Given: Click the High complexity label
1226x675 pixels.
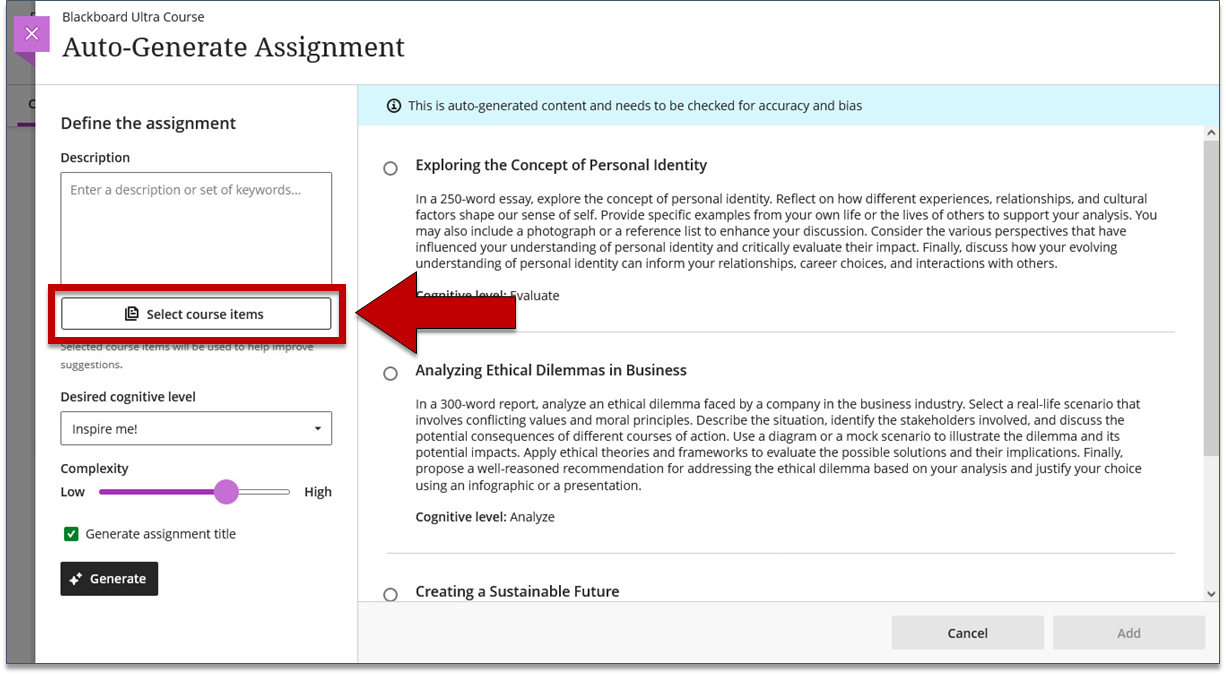Looking at the screenshot, I should click(318, 492).
